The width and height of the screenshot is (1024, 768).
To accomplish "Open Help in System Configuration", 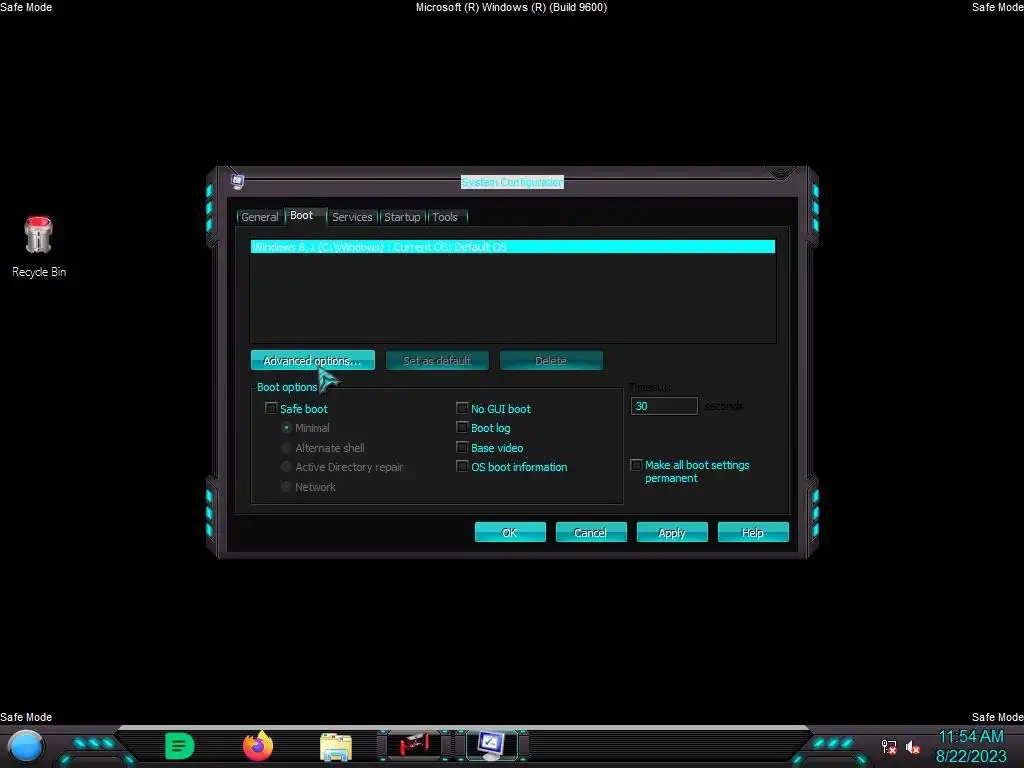I will pos(753,533).
